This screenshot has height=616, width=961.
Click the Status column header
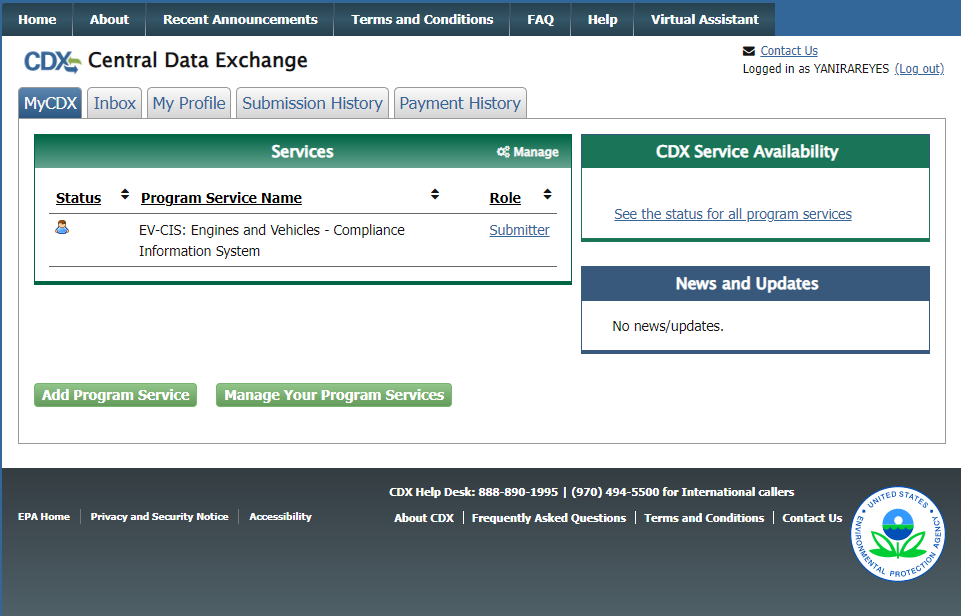click(78, 198)
